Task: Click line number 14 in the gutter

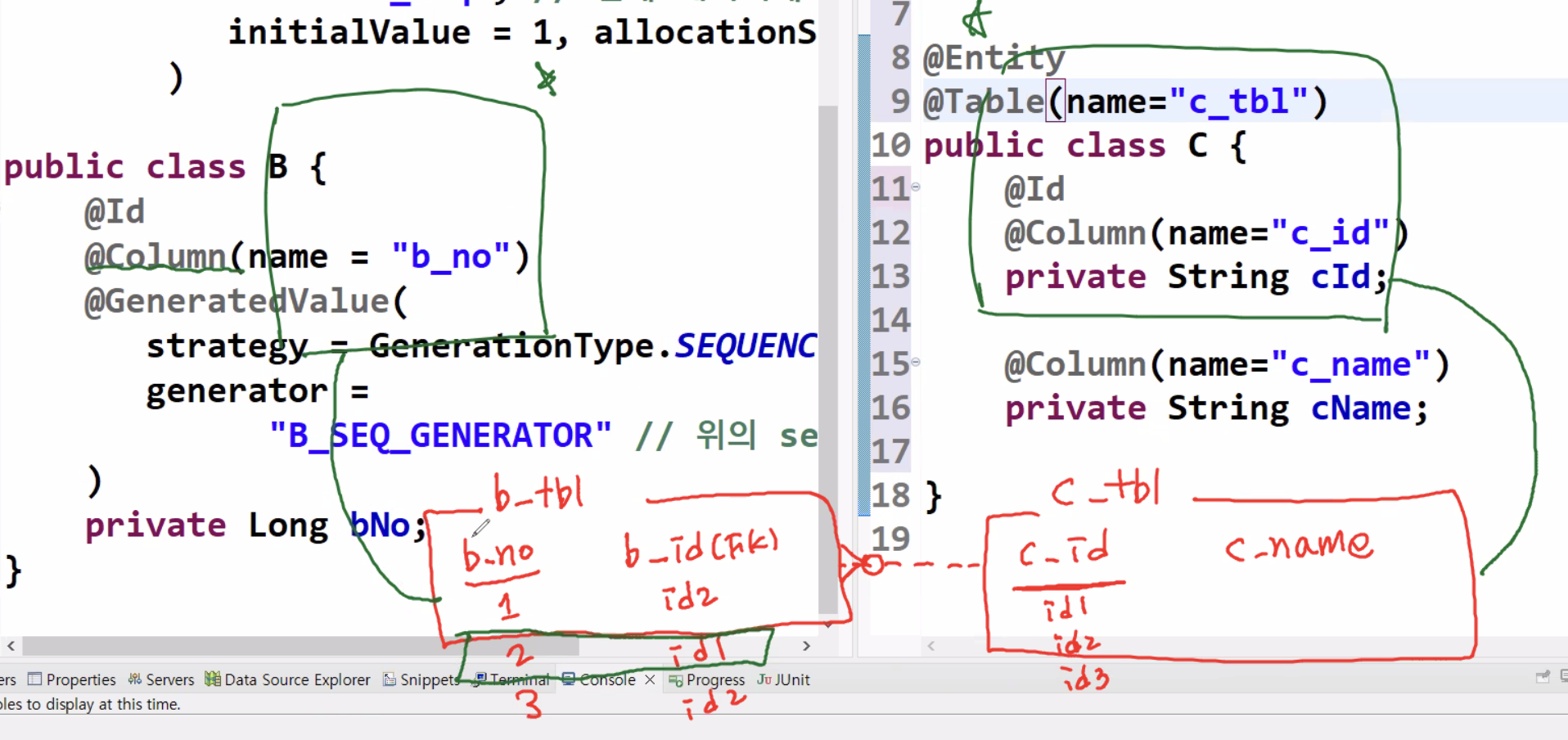Action: (890, 320)
